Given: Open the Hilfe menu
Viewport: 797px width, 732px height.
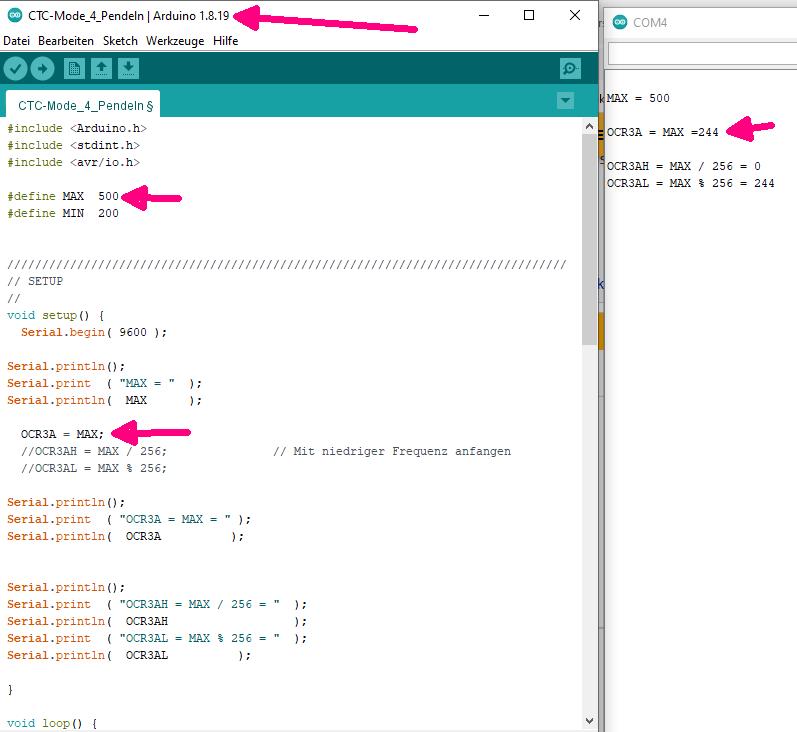Looking at the screenshot, I should click(225, 41).
